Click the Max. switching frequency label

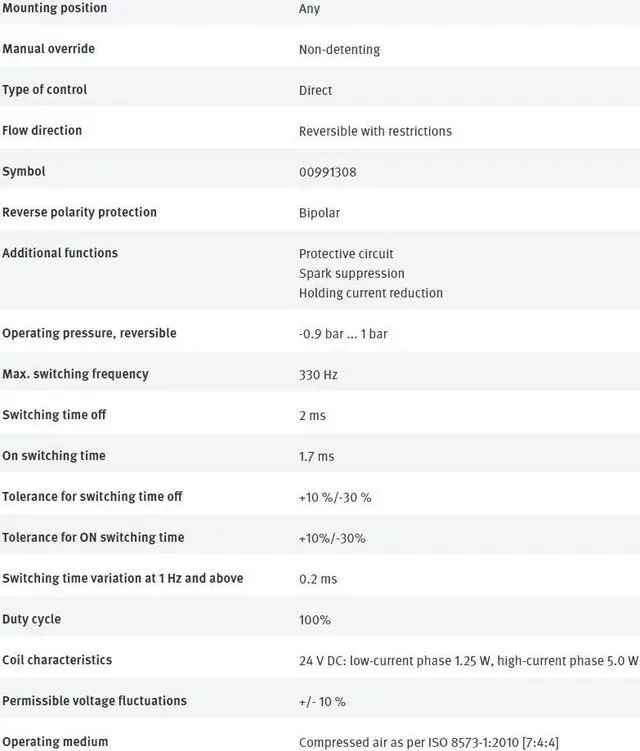[75, 374]
